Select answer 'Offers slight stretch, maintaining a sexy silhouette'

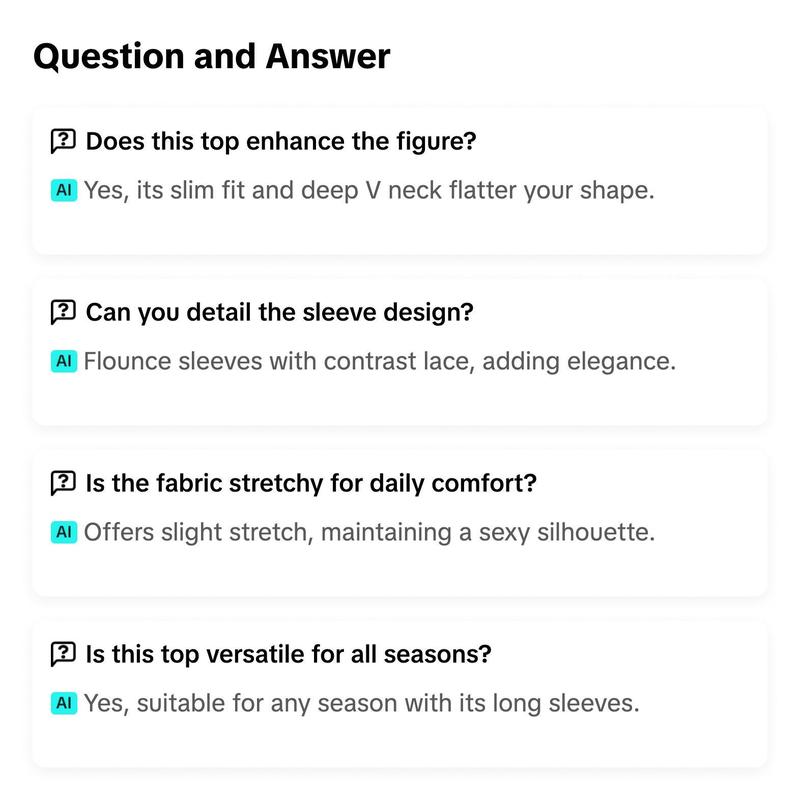pos(369,533)
